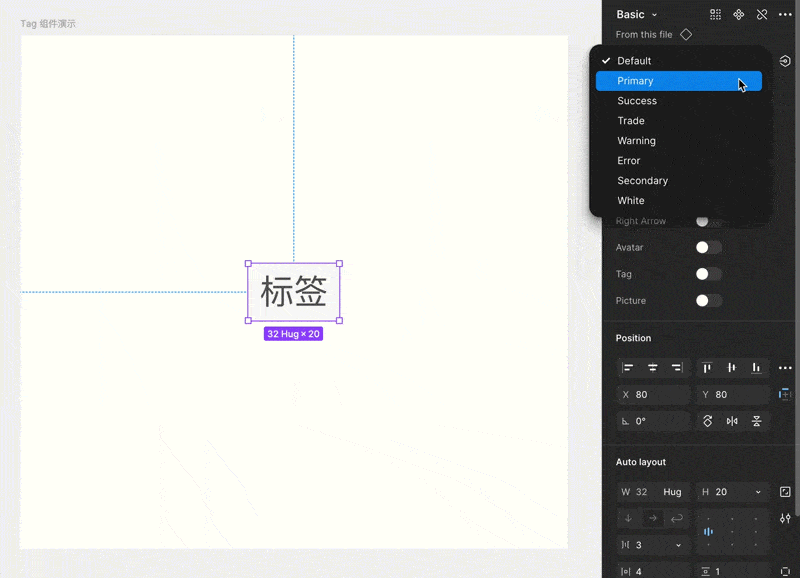Align left icon in Position
Viewport: 800px width, 578px height.
click(x=628, y=368)
